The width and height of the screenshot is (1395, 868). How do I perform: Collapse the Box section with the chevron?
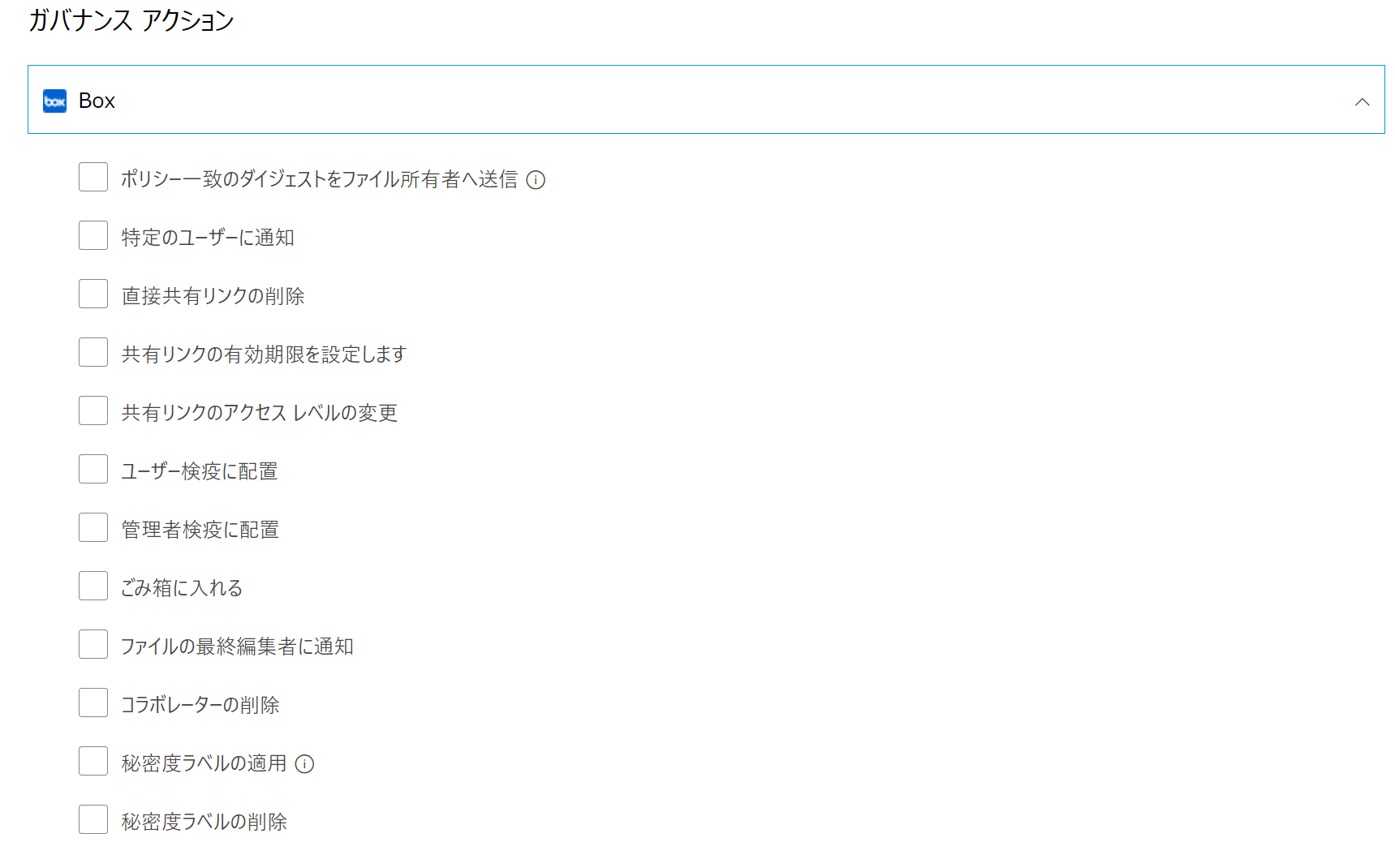pos(1363,101)
